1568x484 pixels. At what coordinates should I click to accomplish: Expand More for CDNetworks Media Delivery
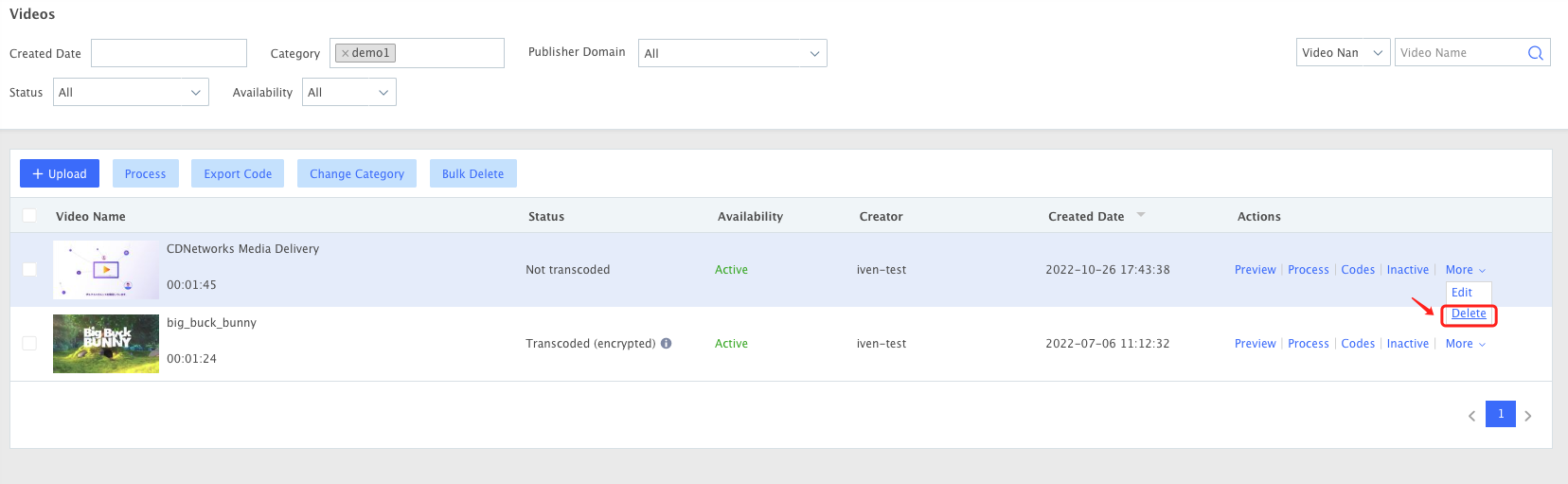click(1465, 270)
